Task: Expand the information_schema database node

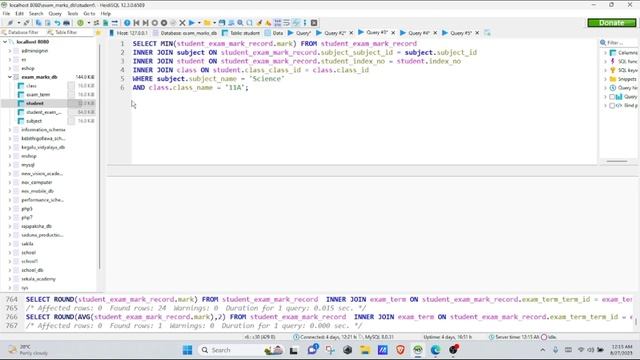Action: 10,129
